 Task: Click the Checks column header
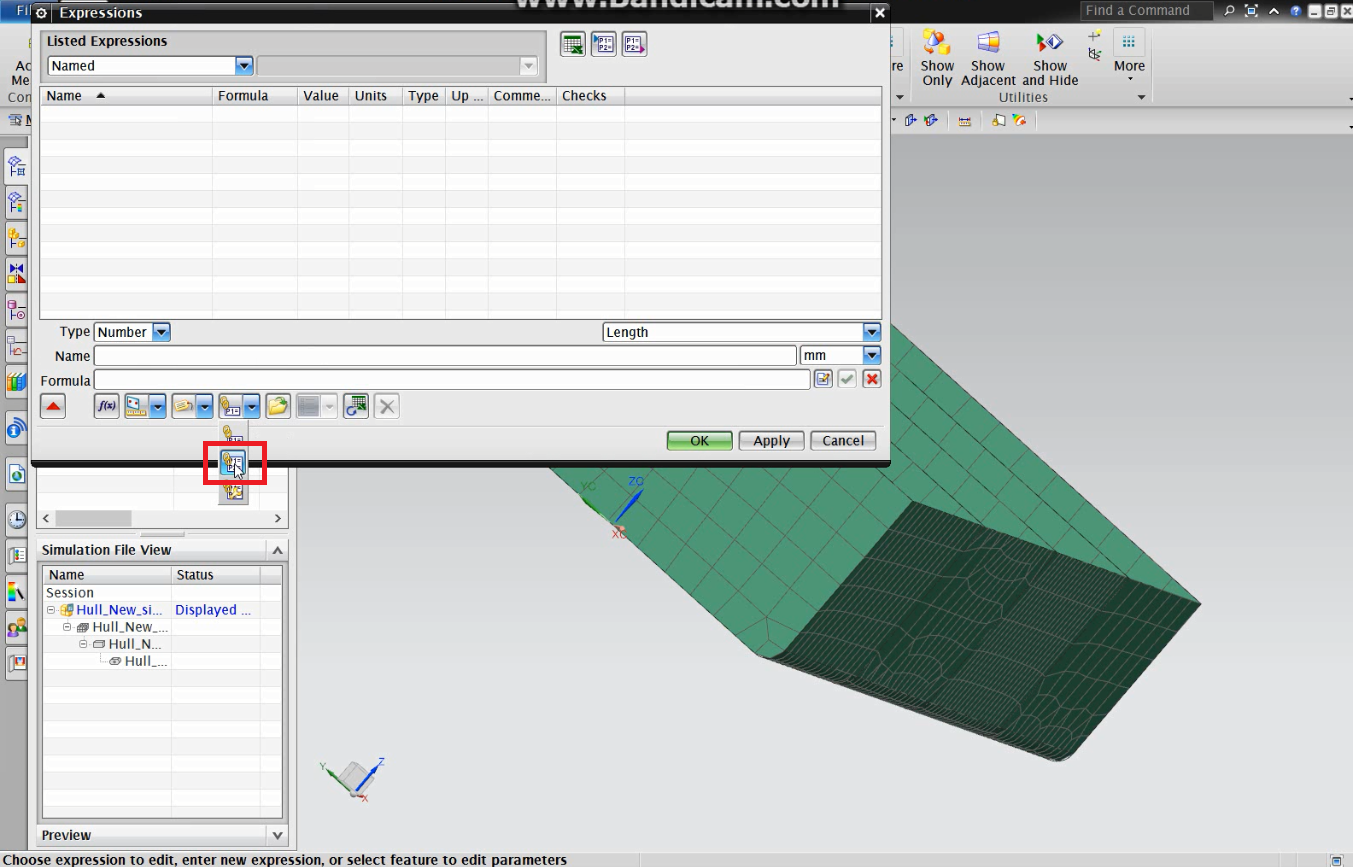590,96
